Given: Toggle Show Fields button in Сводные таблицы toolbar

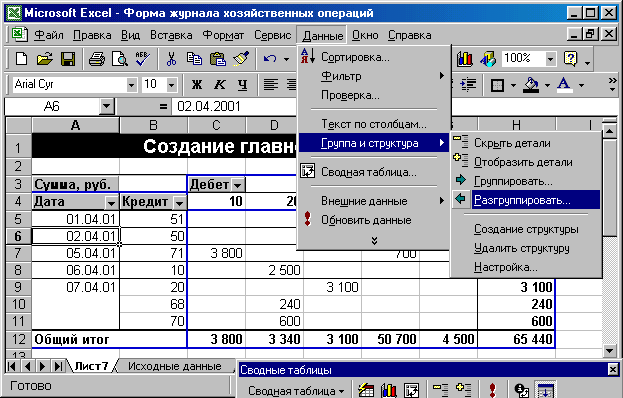Looking at the screenshot, I should click(x=545, y=390).
